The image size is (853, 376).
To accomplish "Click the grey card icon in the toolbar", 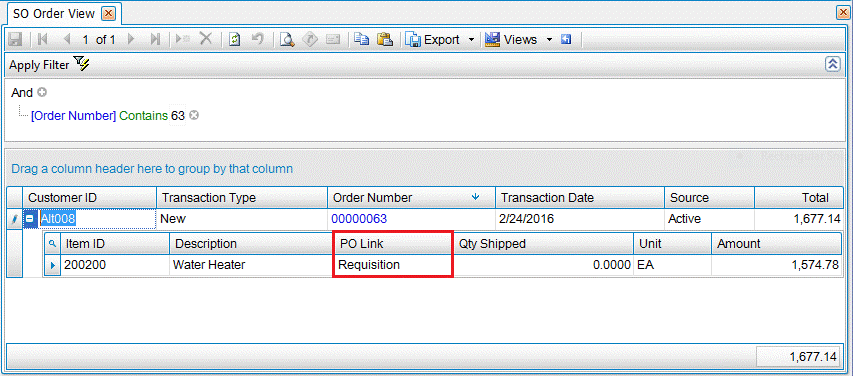I will 333,40.
